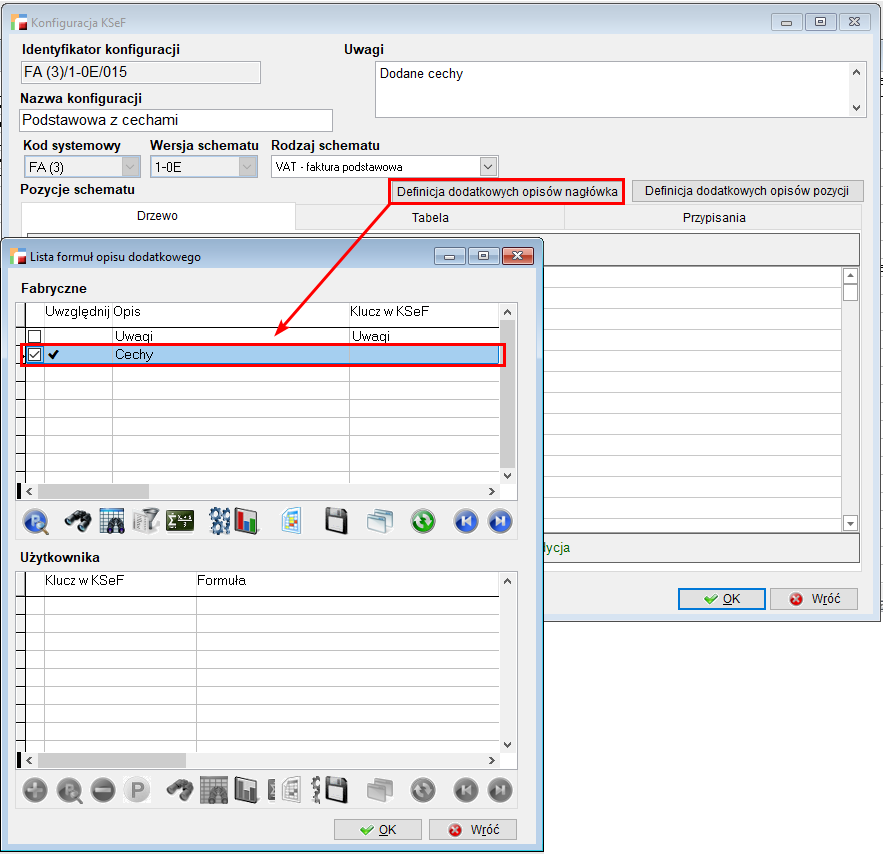Expand the Kod systemowy combo box

[x=130, y=167]
